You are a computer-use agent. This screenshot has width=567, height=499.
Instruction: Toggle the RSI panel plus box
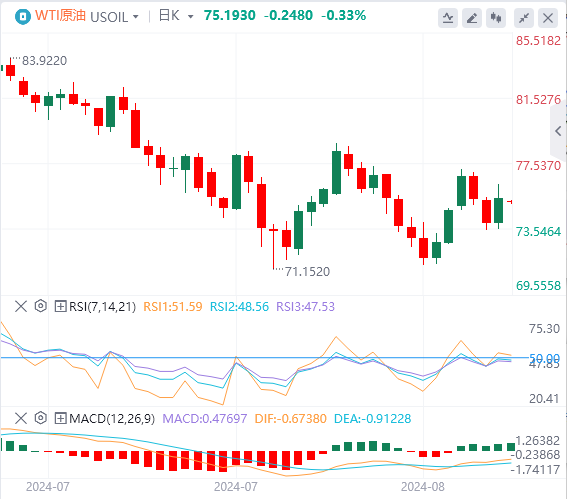pyautogui.click(x=60, y=307)
